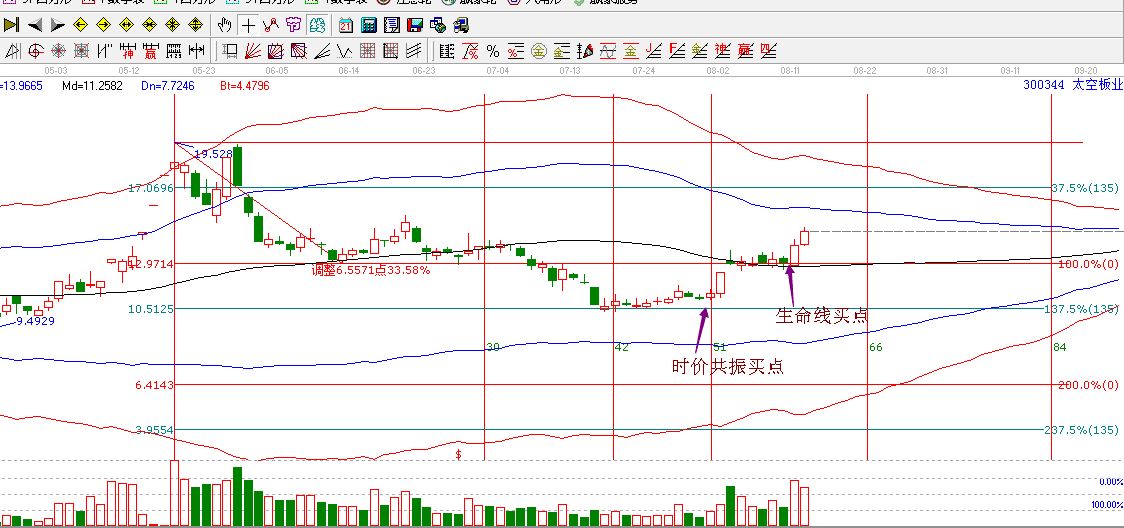1124x528 pixels.
Task: Click the left black arrow button
Action: pos(35,25)
